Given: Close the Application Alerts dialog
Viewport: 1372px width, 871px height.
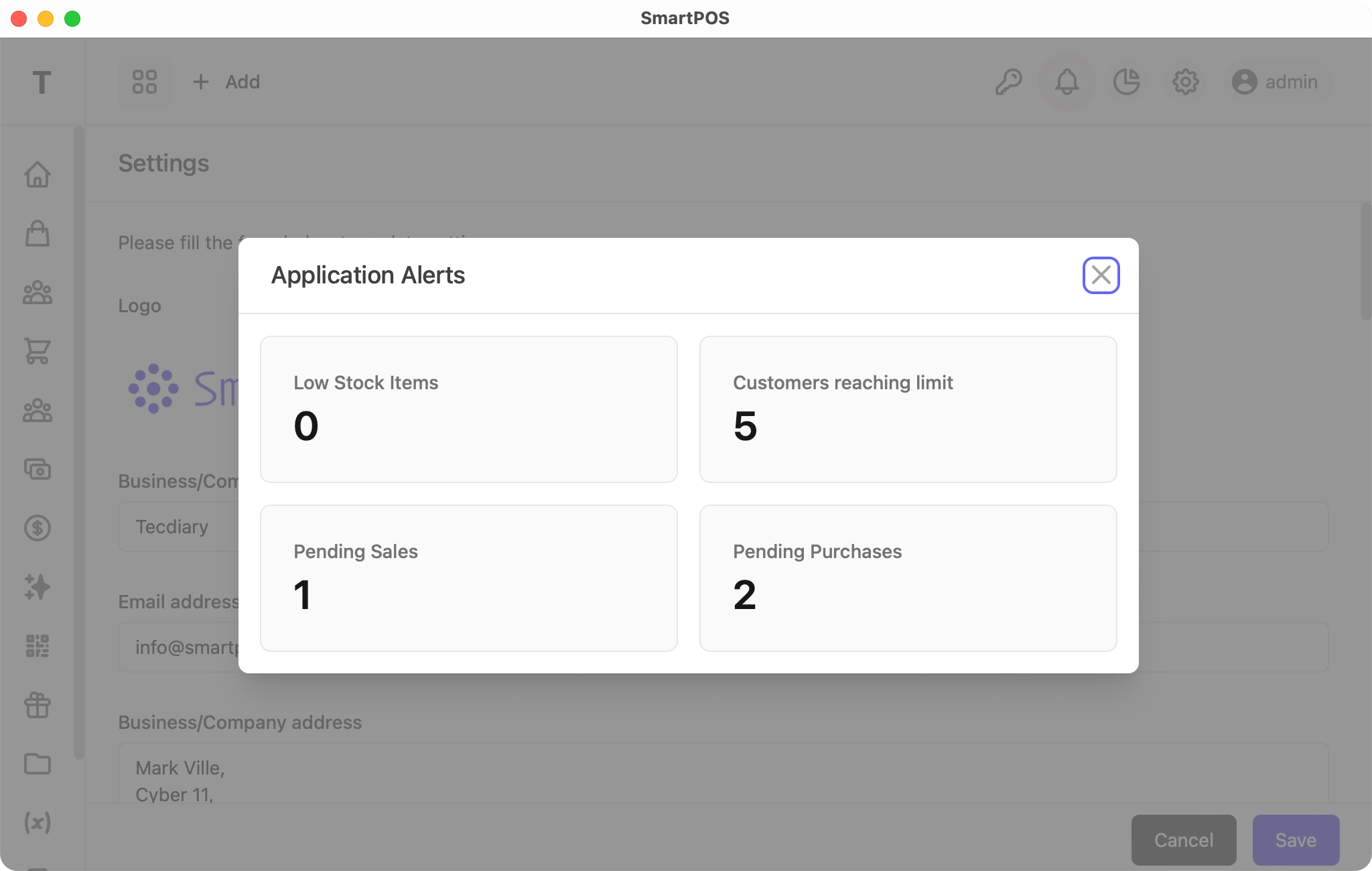Looking at the screenshot, I should [1101, 275].
